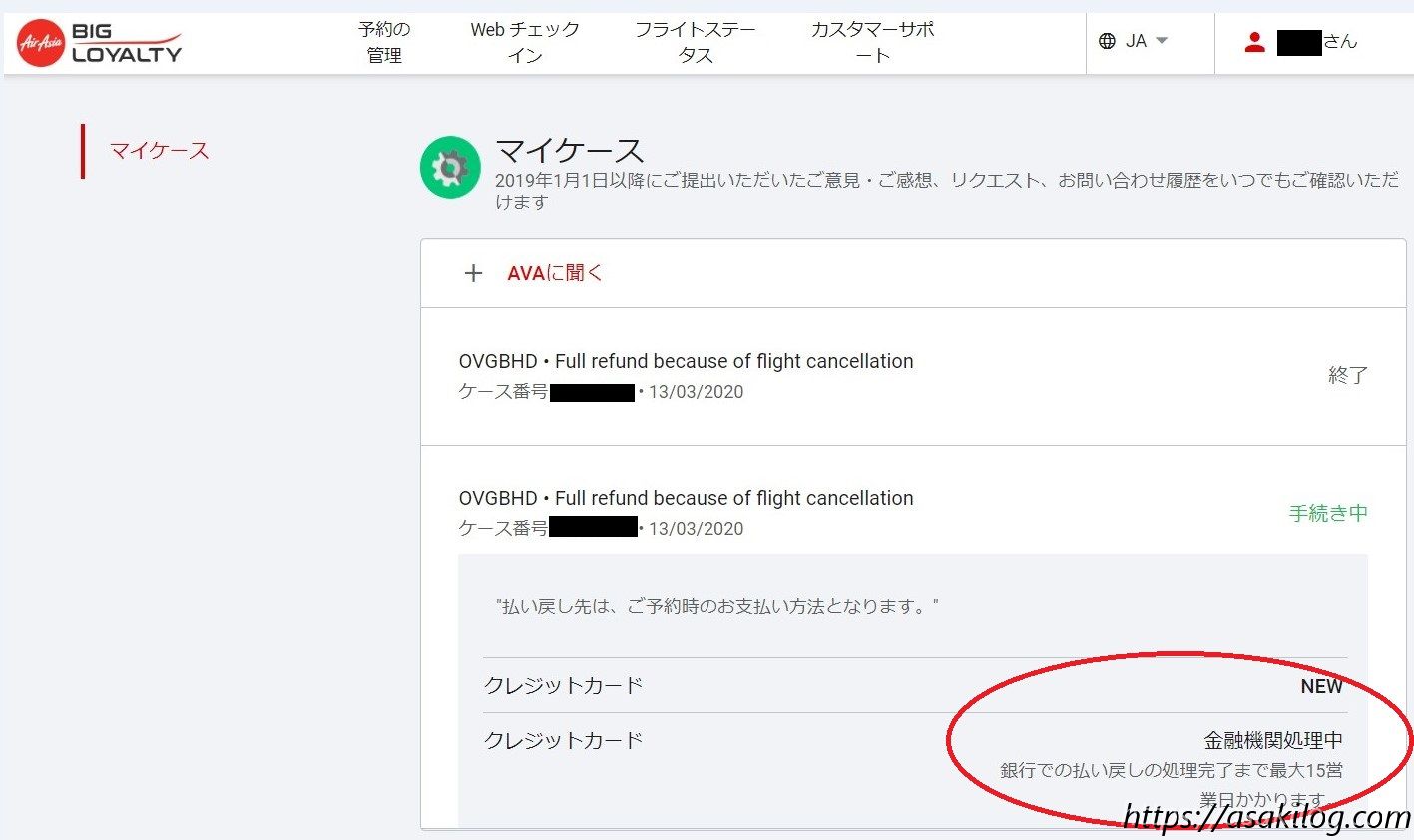Click the green gear My Cases icon
Image resolution: width=1414 pixels, height=840 pixels.
point(449,168)
